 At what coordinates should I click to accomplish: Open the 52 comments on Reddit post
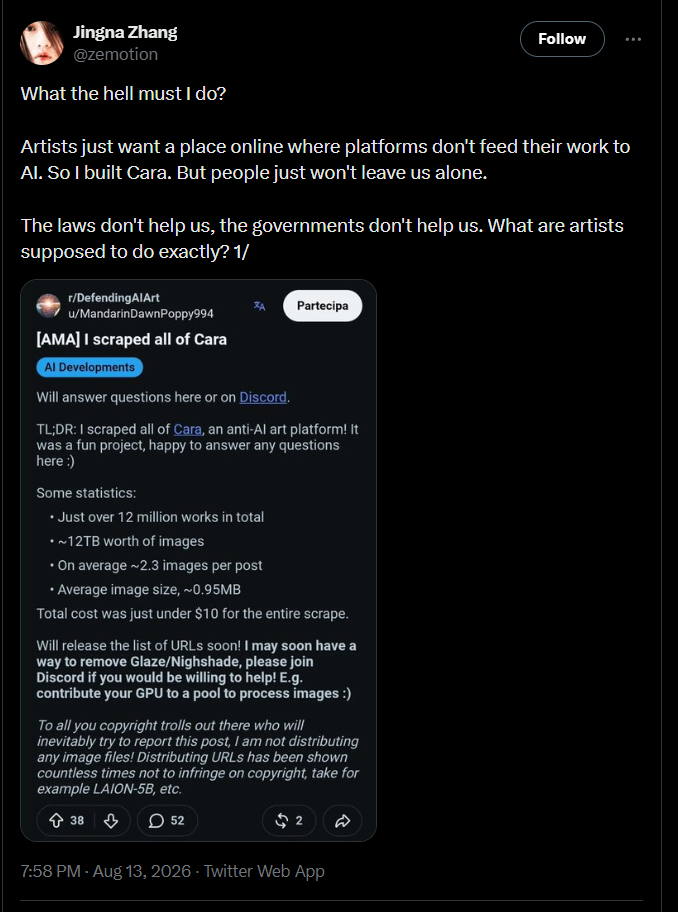click(x=167, y=820)
